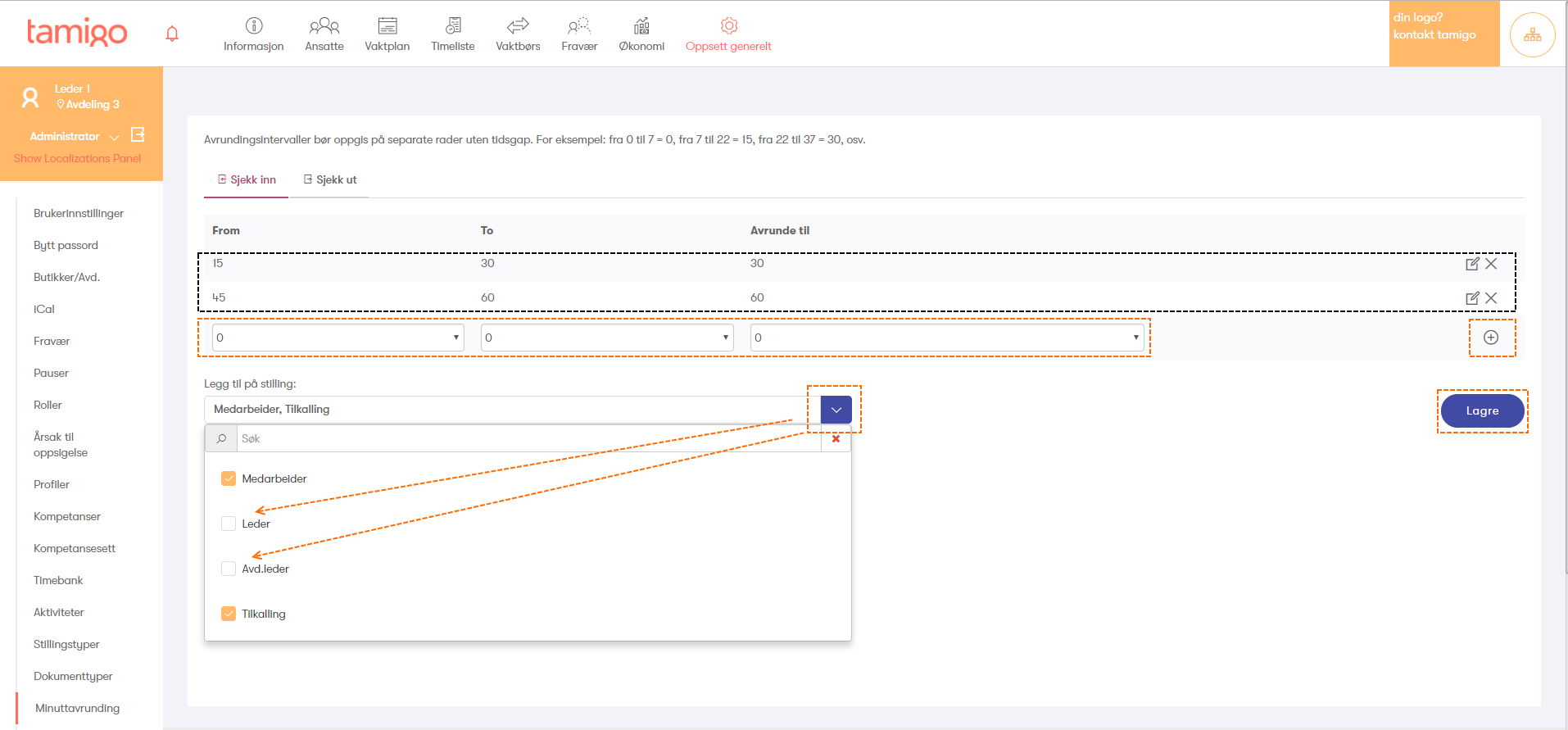Open the Informasjon section
This screenshot has width=1568, height=730.
pos(254,34)
